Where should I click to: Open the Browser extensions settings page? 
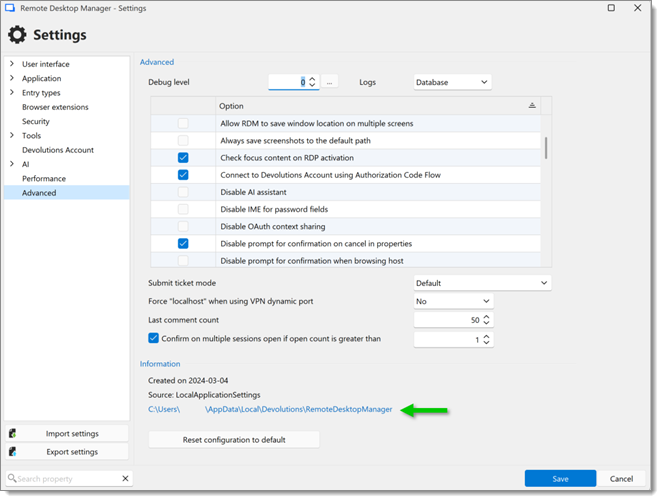(x=55, y=107)
